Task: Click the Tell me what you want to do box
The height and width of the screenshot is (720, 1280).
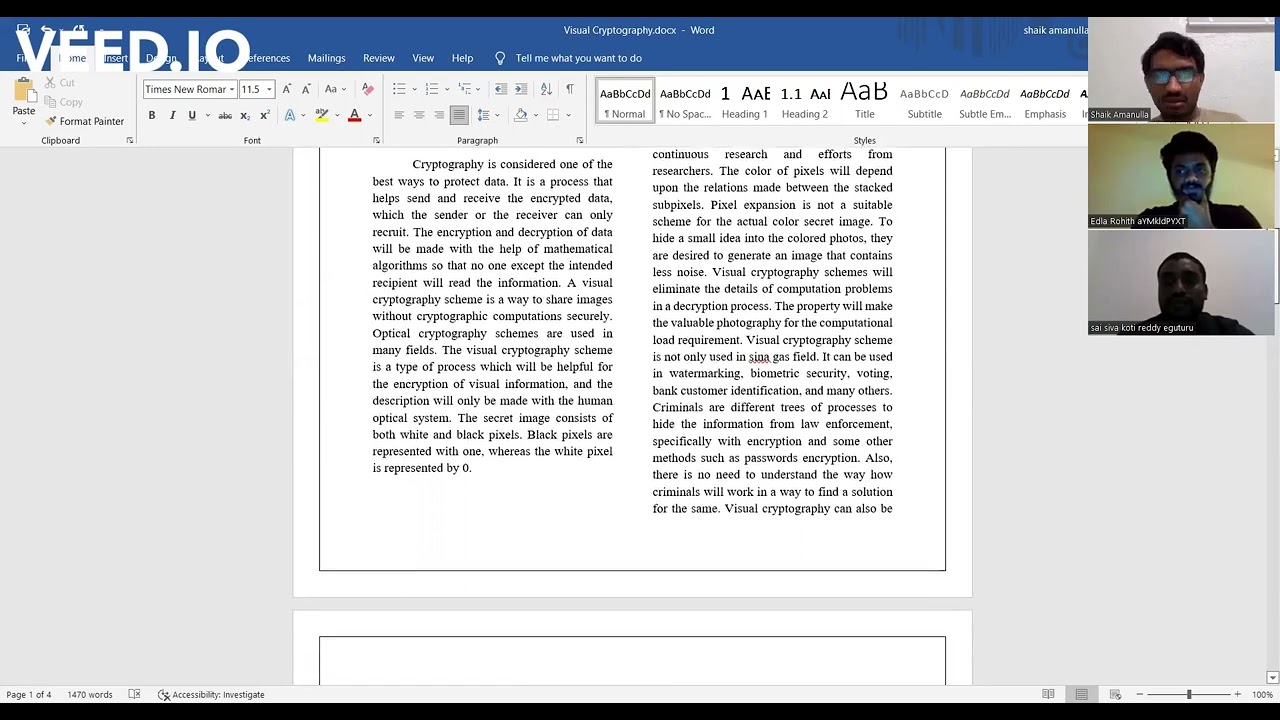Action: 578,58
